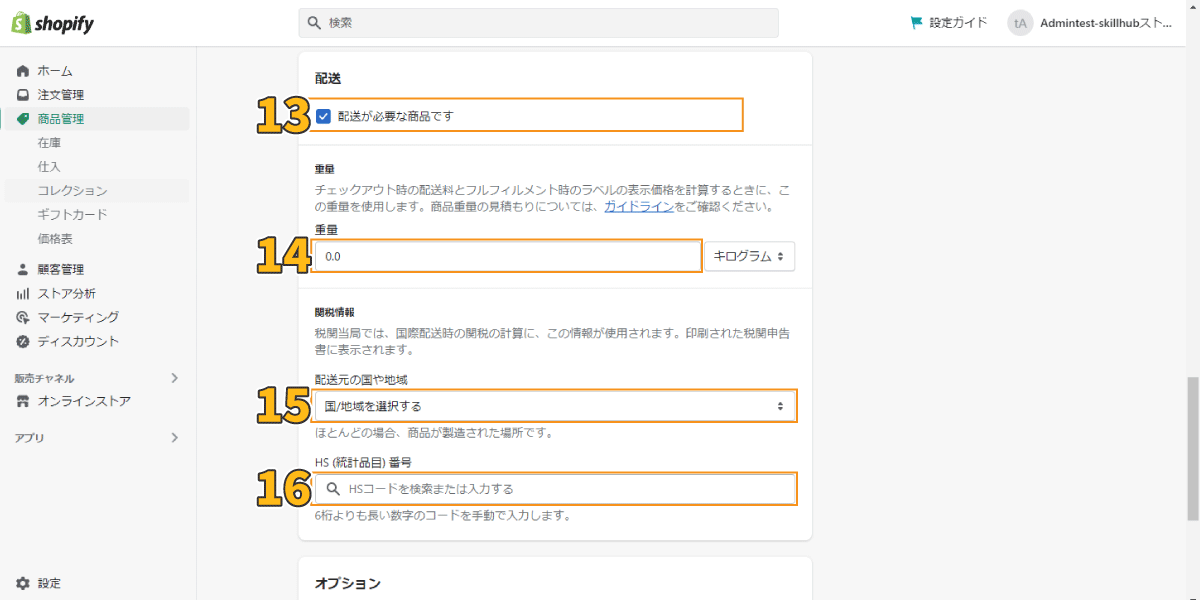Click the ストア分析 bar chart icon
Image resolution: width=1200 pixels, height=600 pixels.
pos(23,293)
